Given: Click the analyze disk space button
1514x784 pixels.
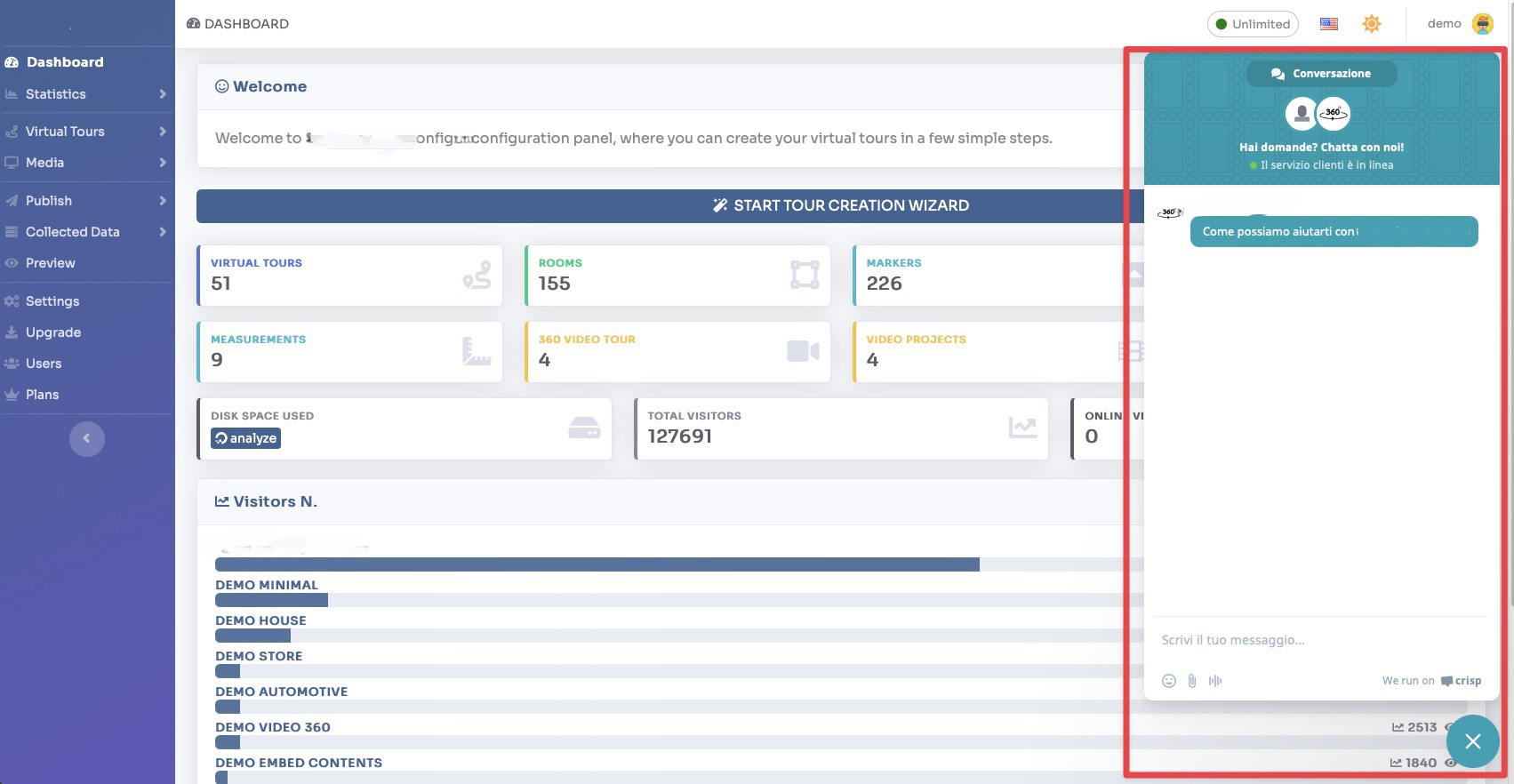Looking at the screenshot, I should click(245, 438).
